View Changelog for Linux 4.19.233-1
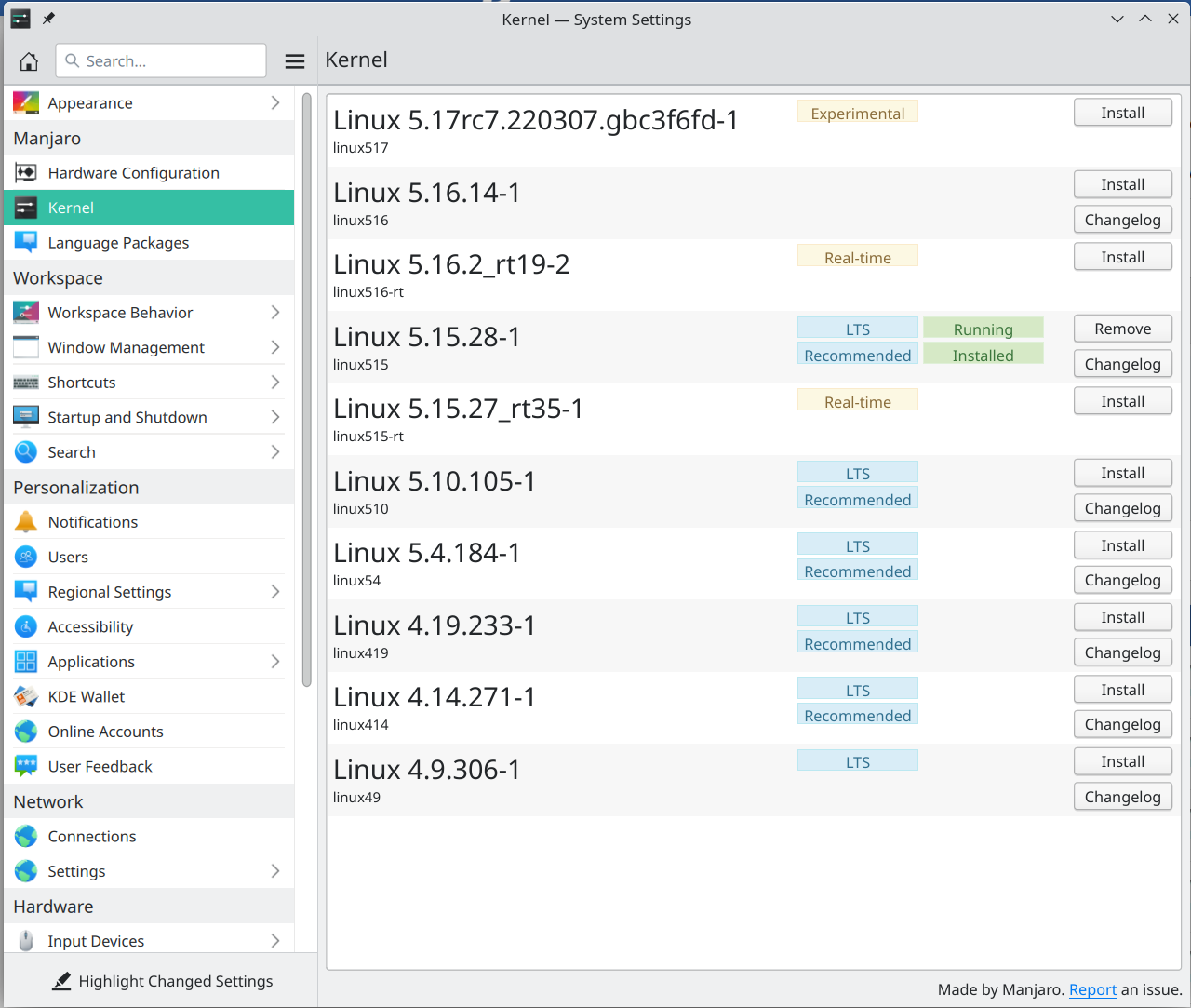Image resolution: width=1191 pixels, height=1008 pixels. click(1122, 652)
